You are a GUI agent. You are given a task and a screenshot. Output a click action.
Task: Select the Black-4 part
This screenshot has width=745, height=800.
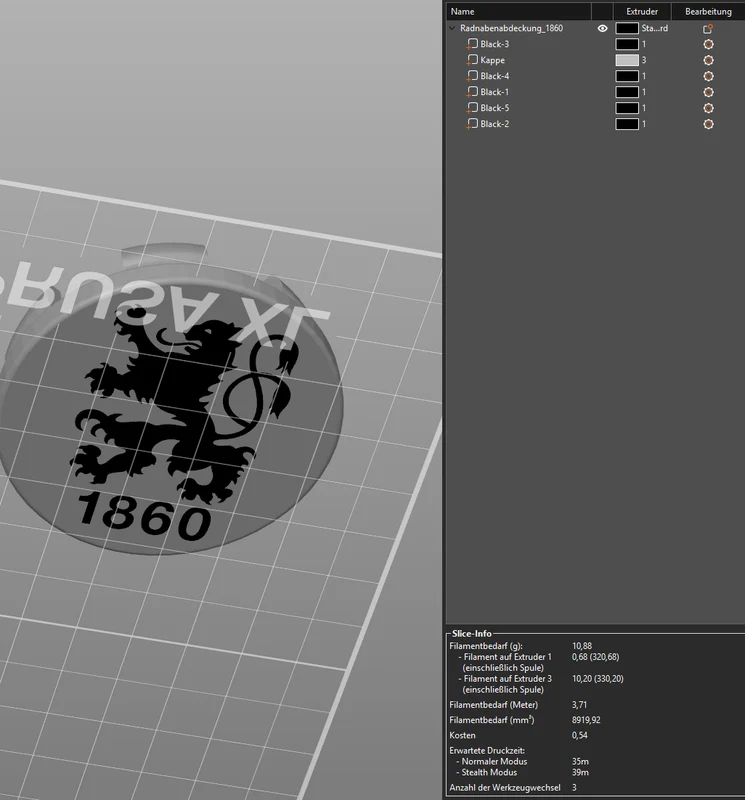coord(494,76)
